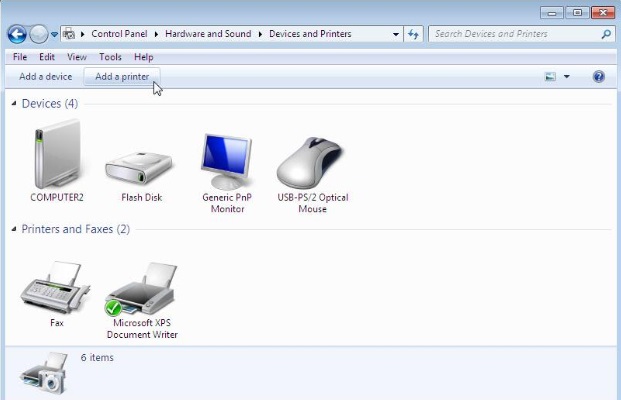Screen dimensions: 621x400
Task: Click the Add a printer button
Action: 122,77
